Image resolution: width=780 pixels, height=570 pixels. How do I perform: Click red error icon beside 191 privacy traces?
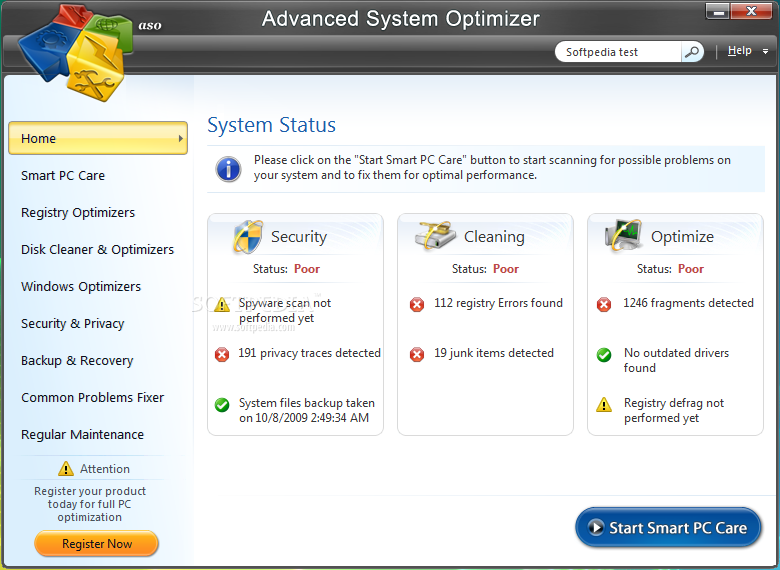pos(222,354)
